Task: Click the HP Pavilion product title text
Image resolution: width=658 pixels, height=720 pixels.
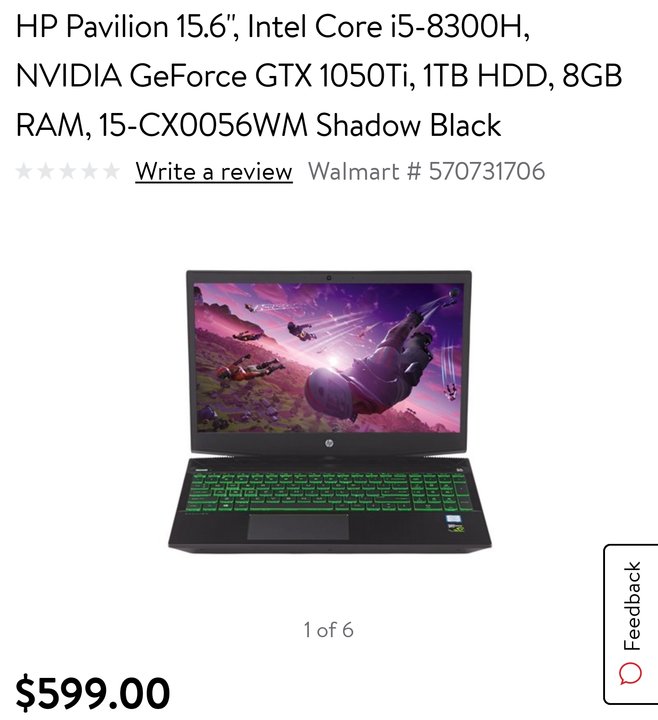Action: [x=319, y=76]
